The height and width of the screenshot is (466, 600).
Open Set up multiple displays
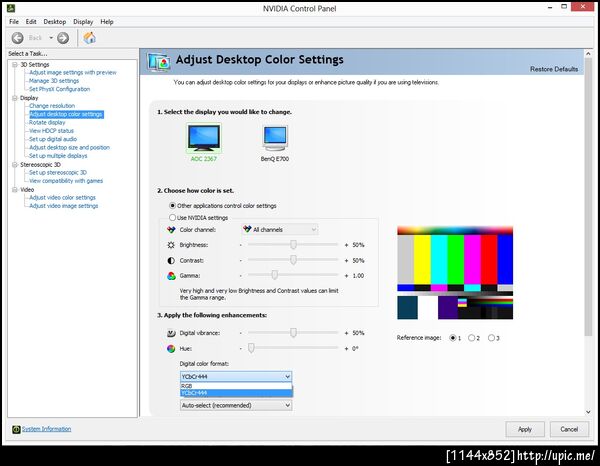(58, 156)
